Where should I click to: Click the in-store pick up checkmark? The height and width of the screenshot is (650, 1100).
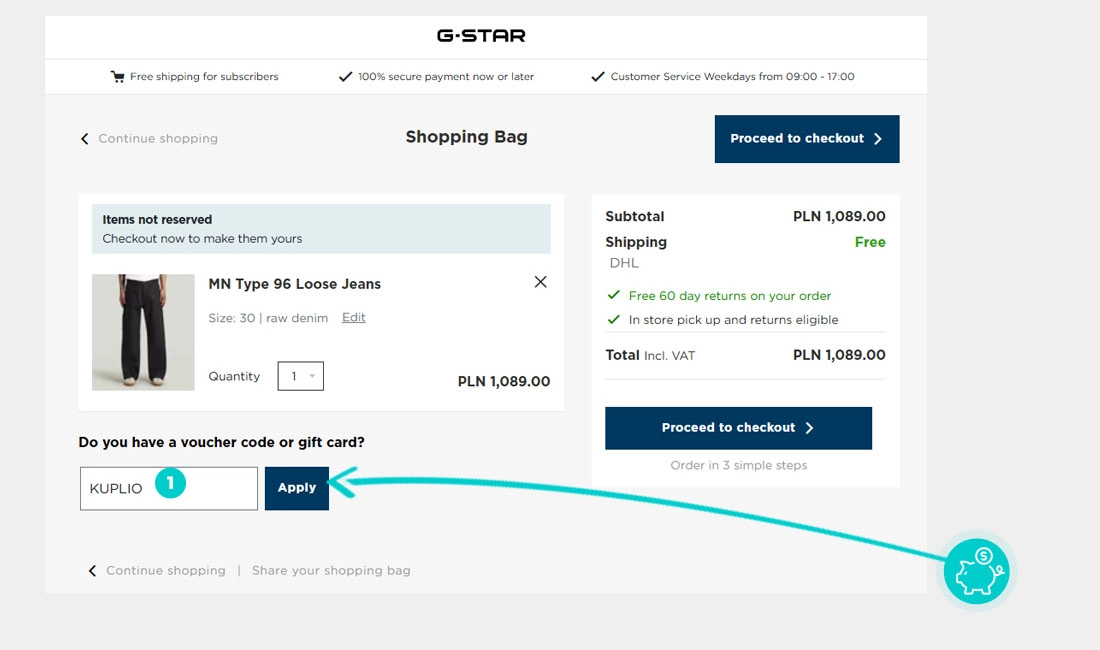614,320
